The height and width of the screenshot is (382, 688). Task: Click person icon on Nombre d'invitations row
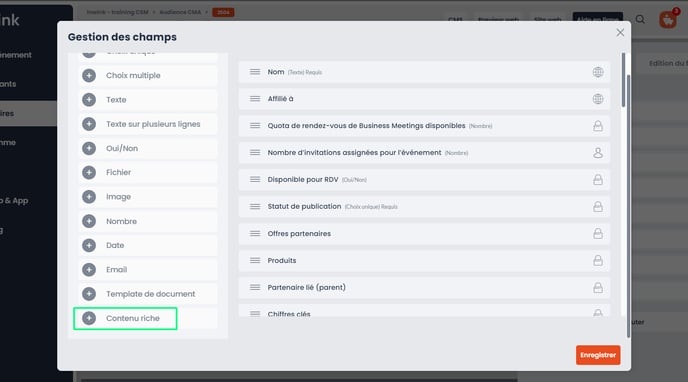(598, 153)
